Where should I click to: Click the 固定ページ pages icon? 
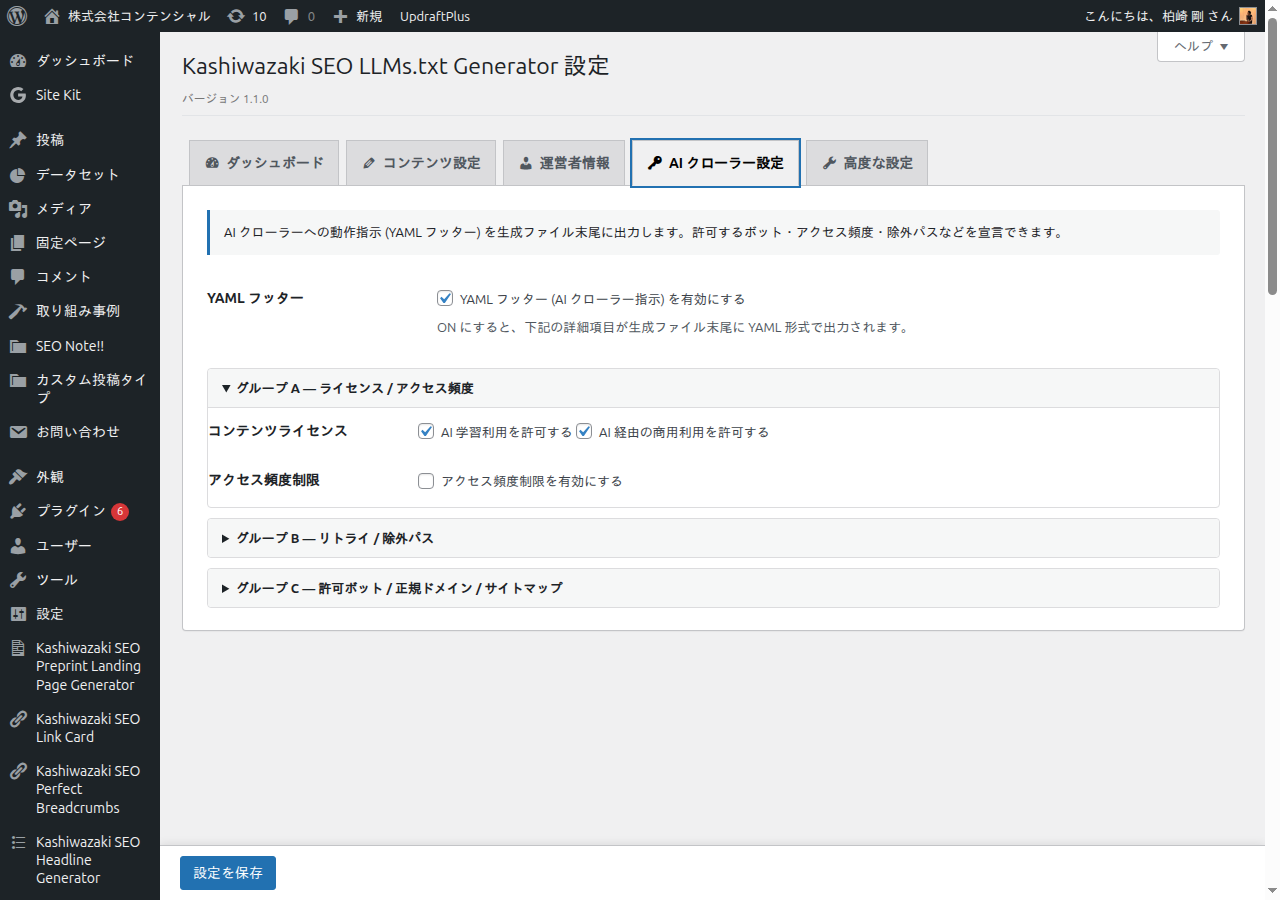point(18,243)
